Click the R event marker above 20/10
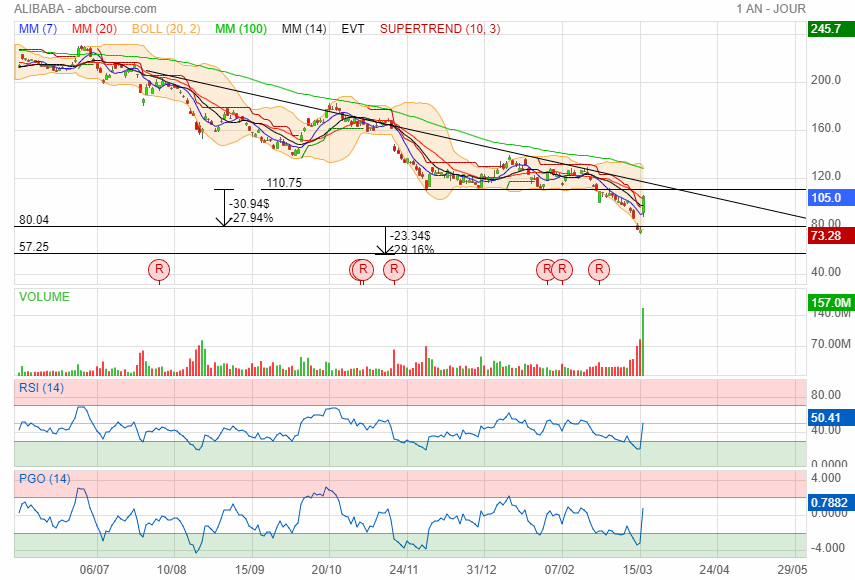The width and height of the screenshot is (855, 580). [x=363, y=269]
